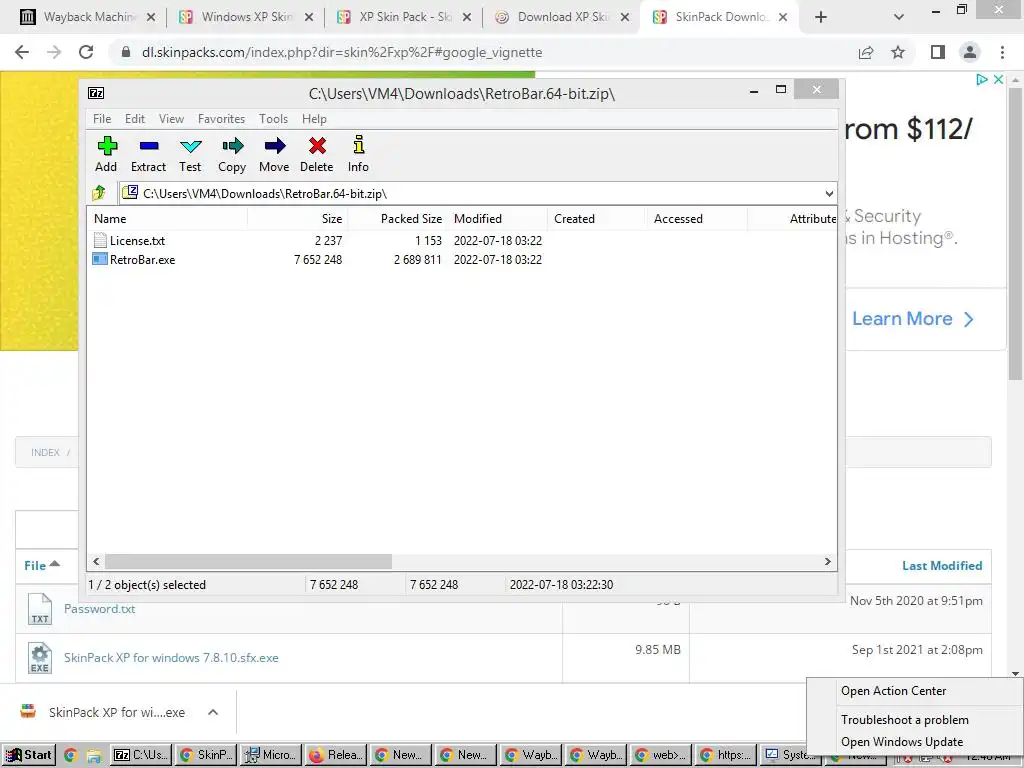Click the Extract toolbar icon
Screen dimensions: 1024x768
(149, 146)
